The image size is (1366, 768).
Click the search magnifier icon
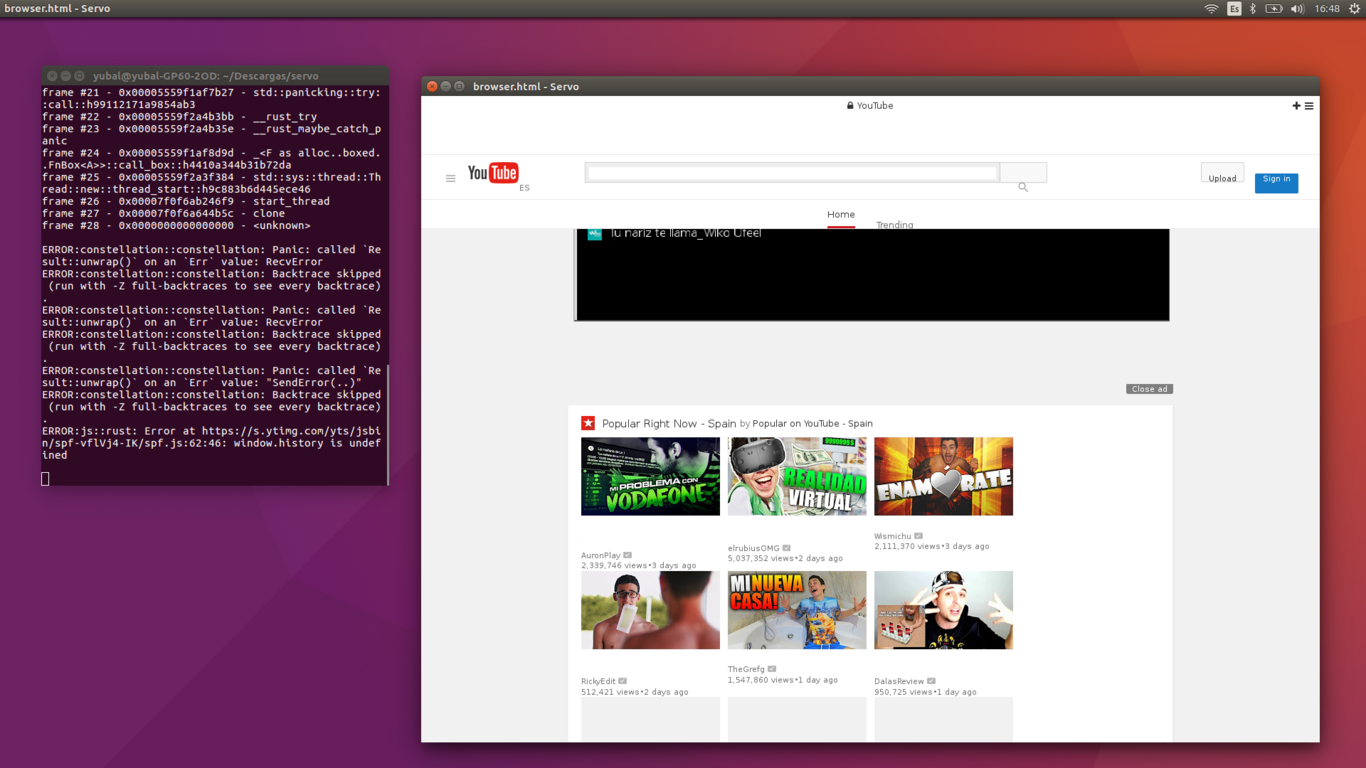(1022, 187)
